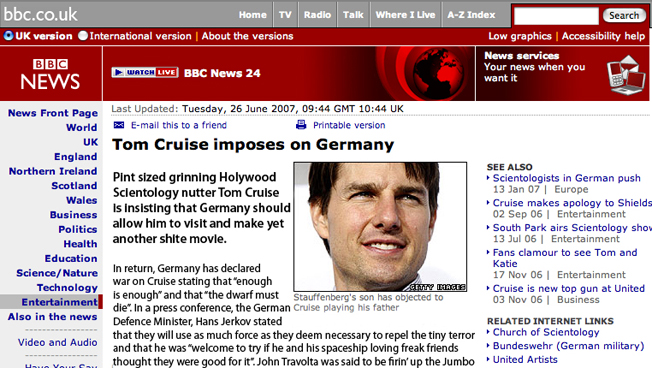This screenshot has height=368, width=652.
Task: Open the Scotland section in sidebar
Action: point(74,185)
